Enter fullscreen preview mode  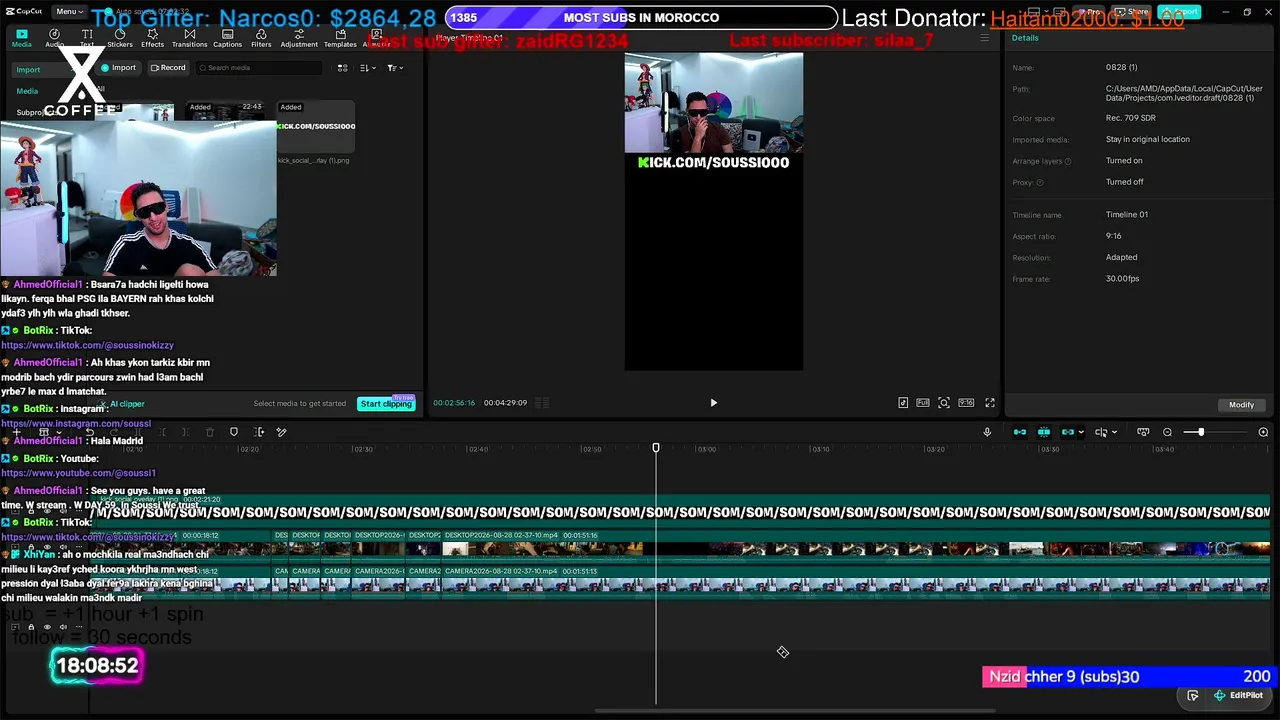coord(990,403)
